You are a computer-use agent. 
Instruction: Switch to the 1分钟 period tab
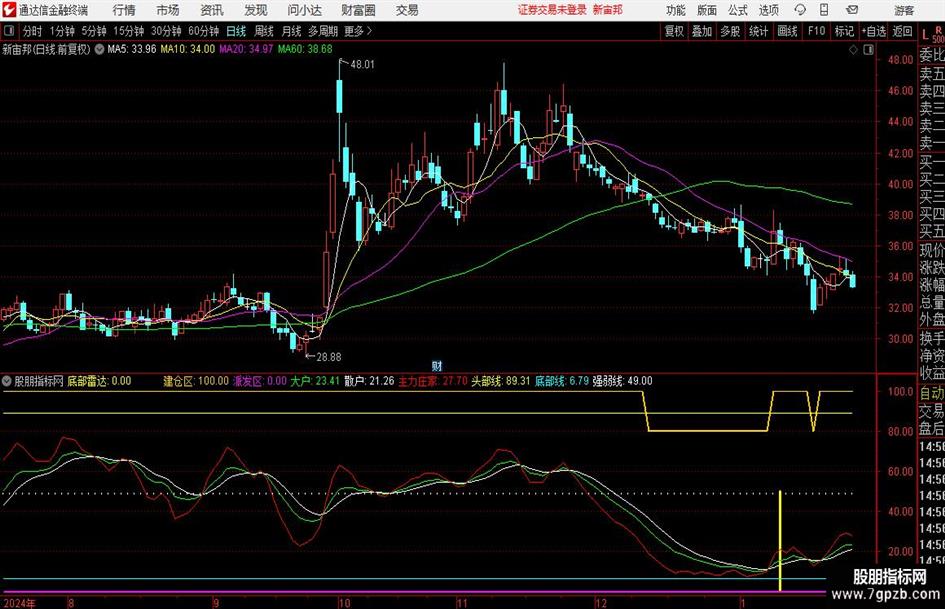point(62,31)
